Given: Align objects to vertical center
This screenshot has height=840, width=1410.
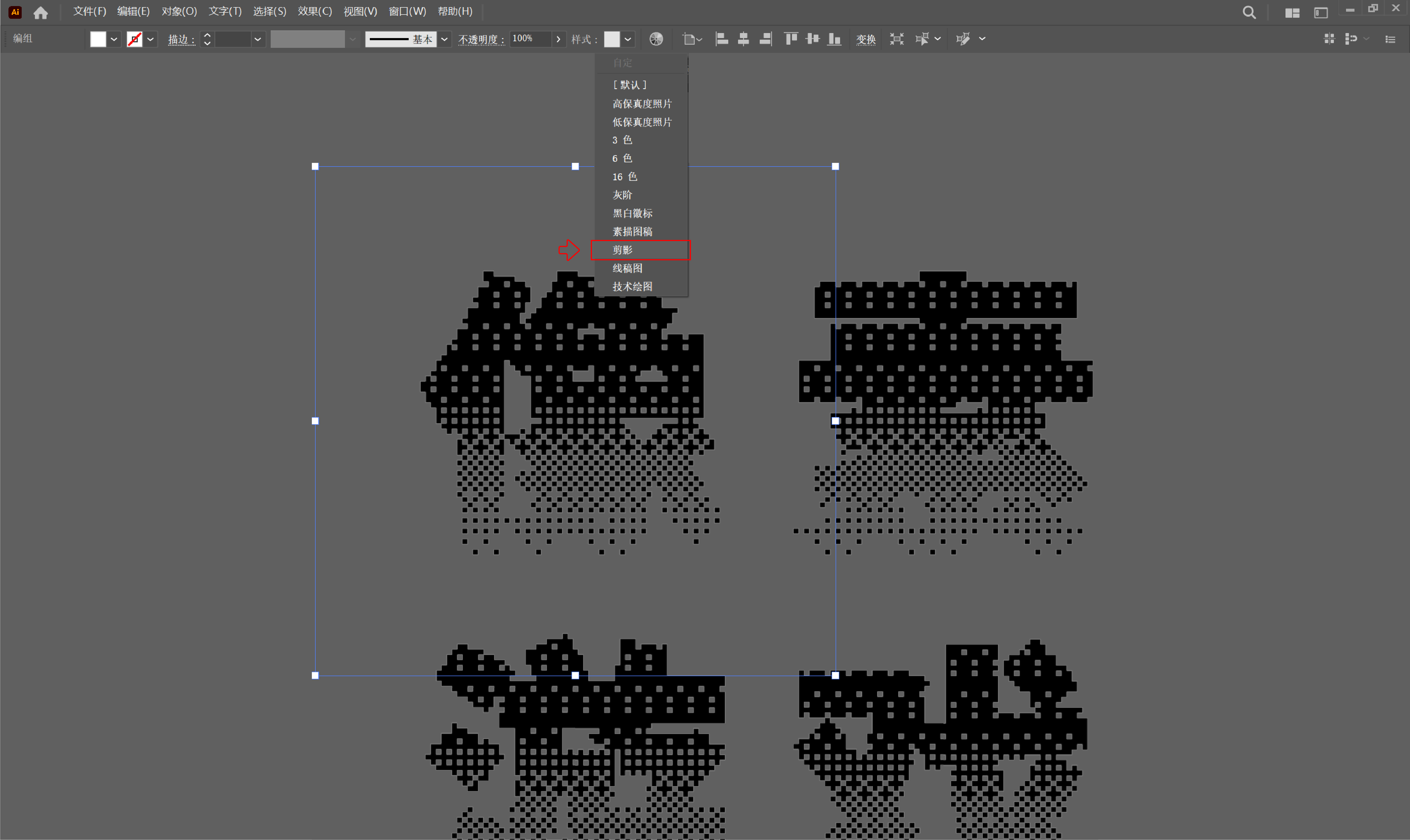Looking at the screenshot, I should (x=813, y=39).
